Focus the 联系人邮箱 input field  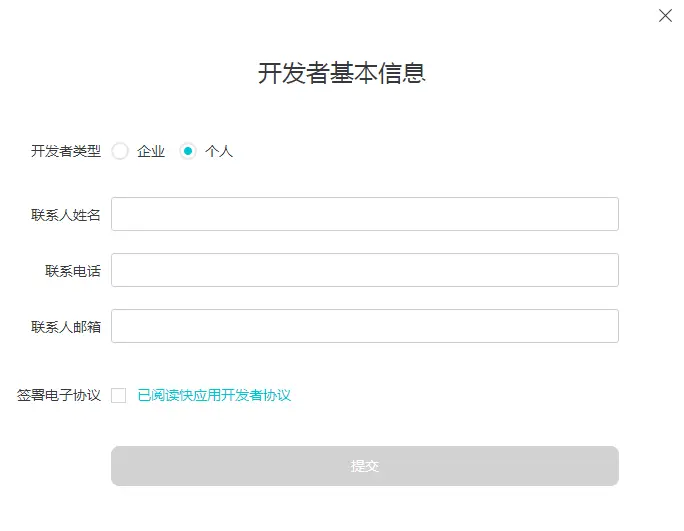point(364,326)
